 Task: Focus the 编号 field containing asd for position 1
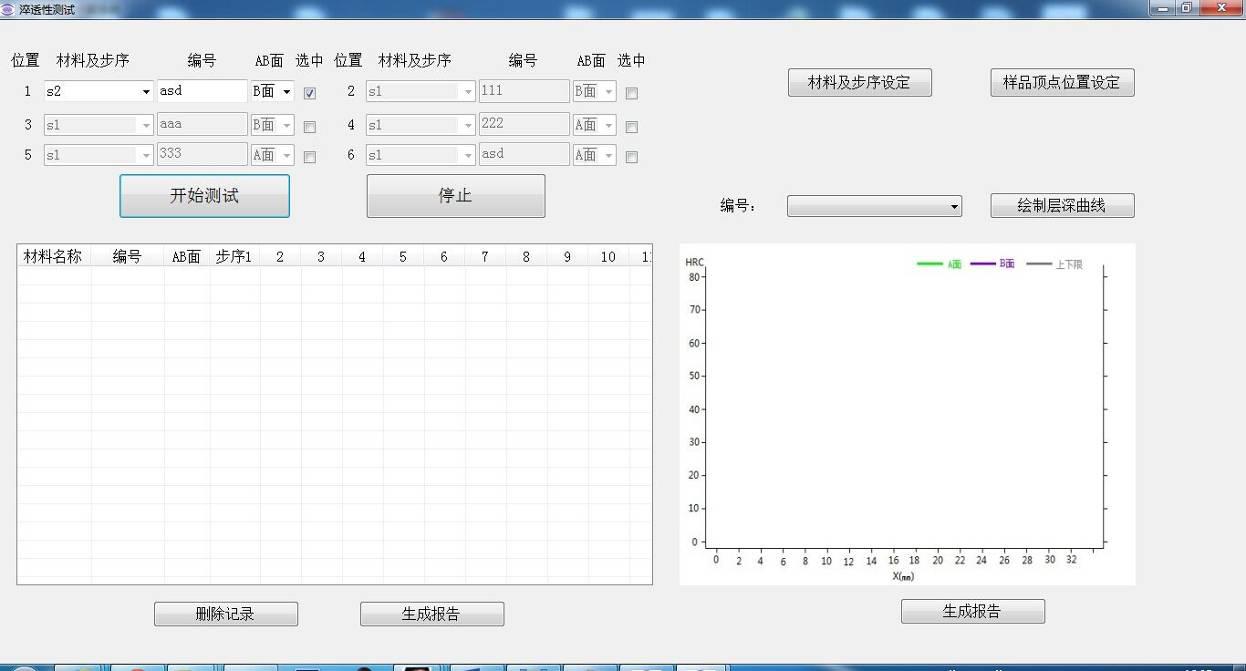click(x=201, y=91)
